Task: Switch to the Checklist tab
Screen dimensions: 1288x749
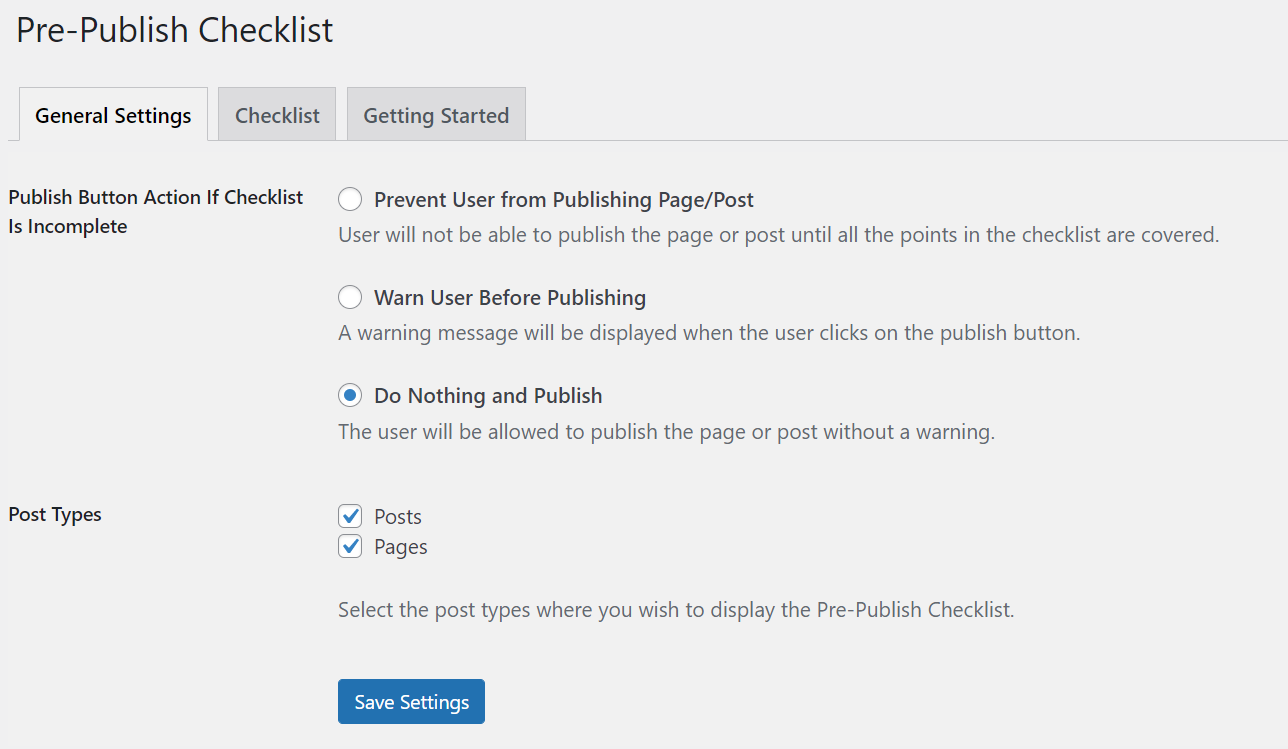Action: tap(277, 116)
